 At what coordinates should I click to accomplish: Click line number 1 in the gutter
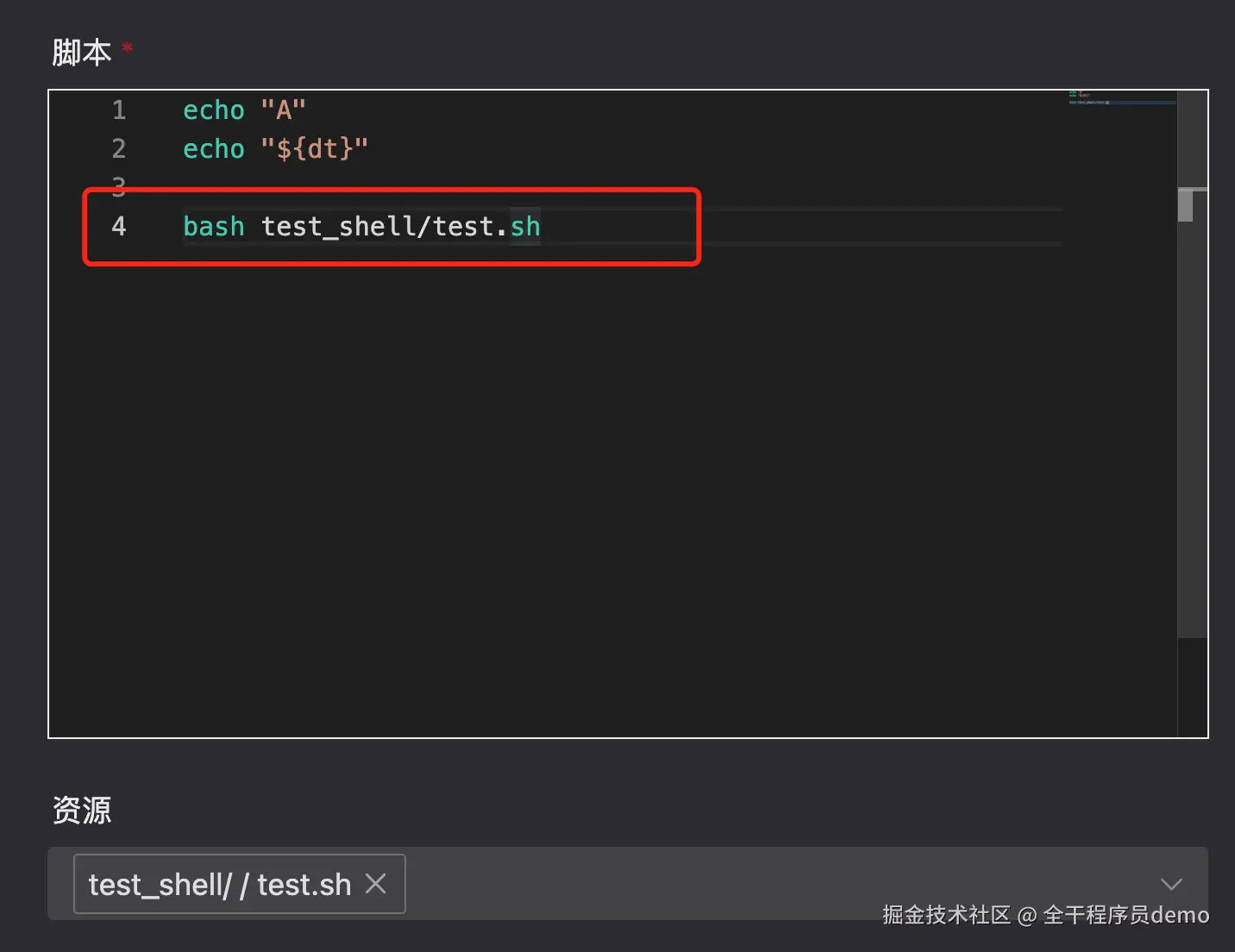pos(119,110)
